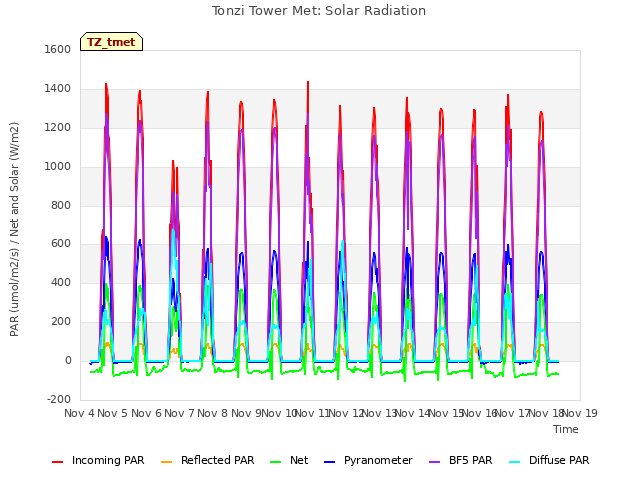The width and height of the screenshot is (640, 480).
Task: Click the 1600 y-axis tick label
Action: 58,49
